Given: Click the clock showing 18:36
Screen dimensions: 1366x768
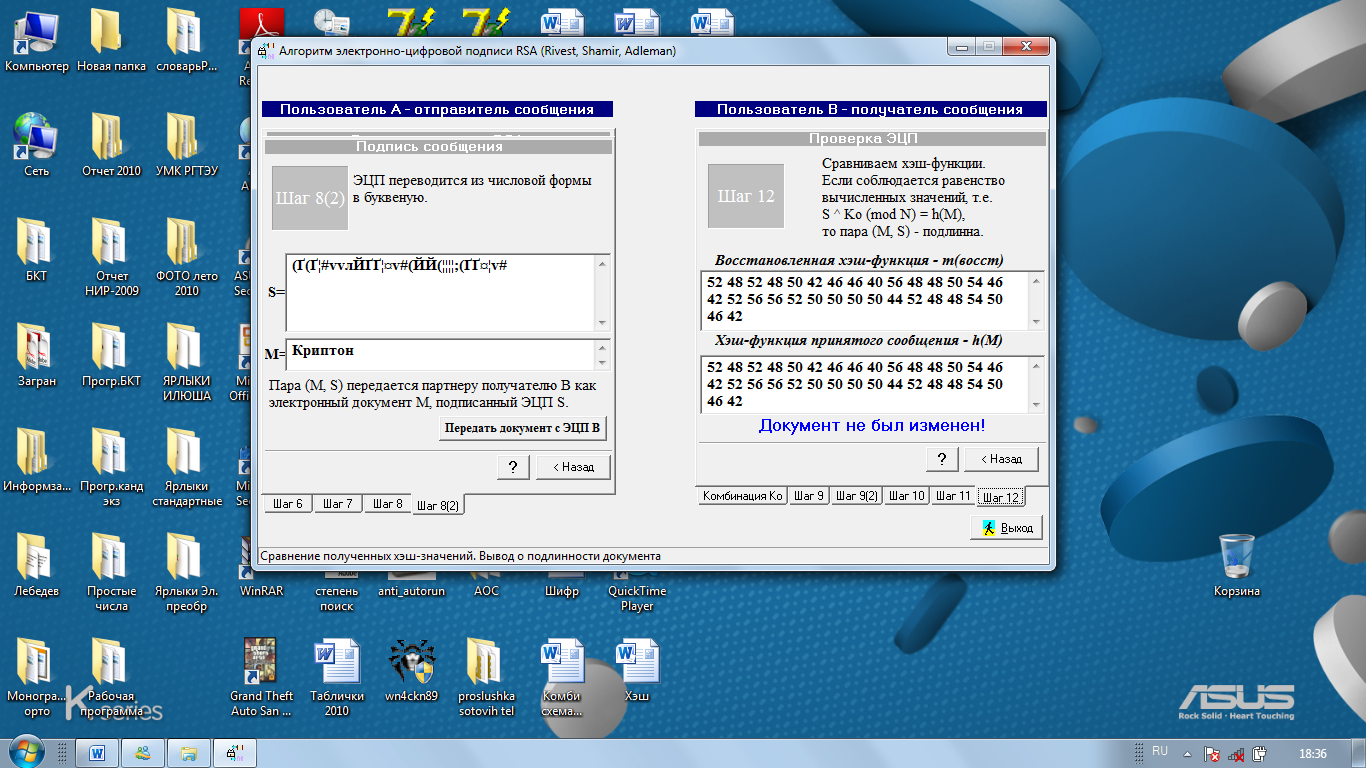Looking at the screenshot, I should click(1311, 753).
